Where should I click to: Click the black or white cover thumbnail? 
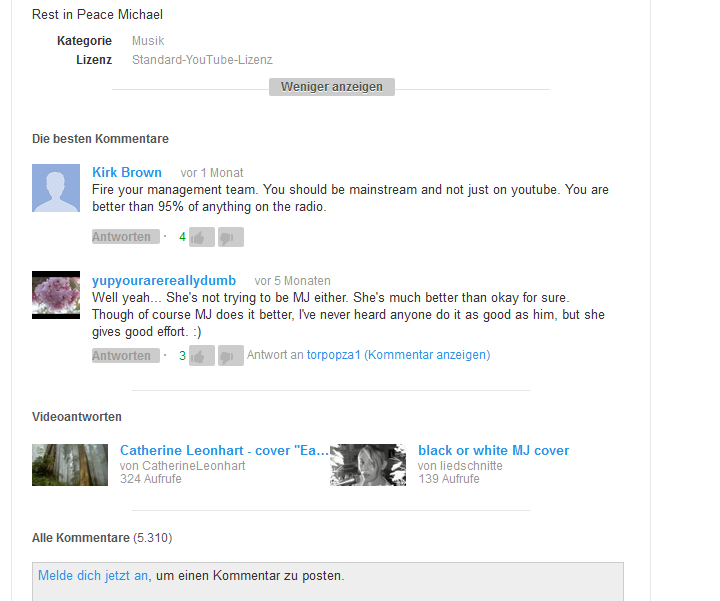[x=368, y=465]
